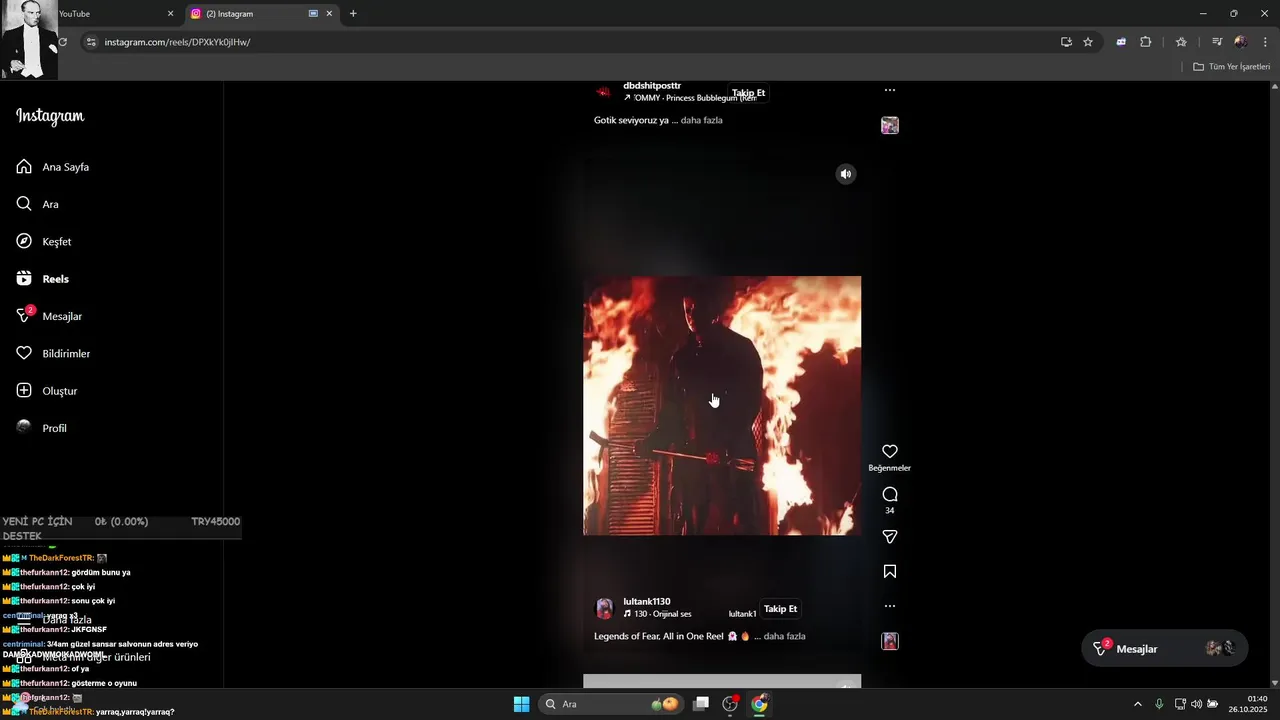Click the microphone icon in system tray

coord(1159,704)
